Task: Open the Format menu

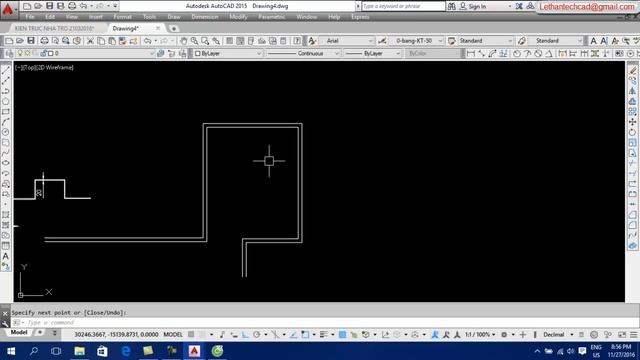Action: [x=122, y=17]
